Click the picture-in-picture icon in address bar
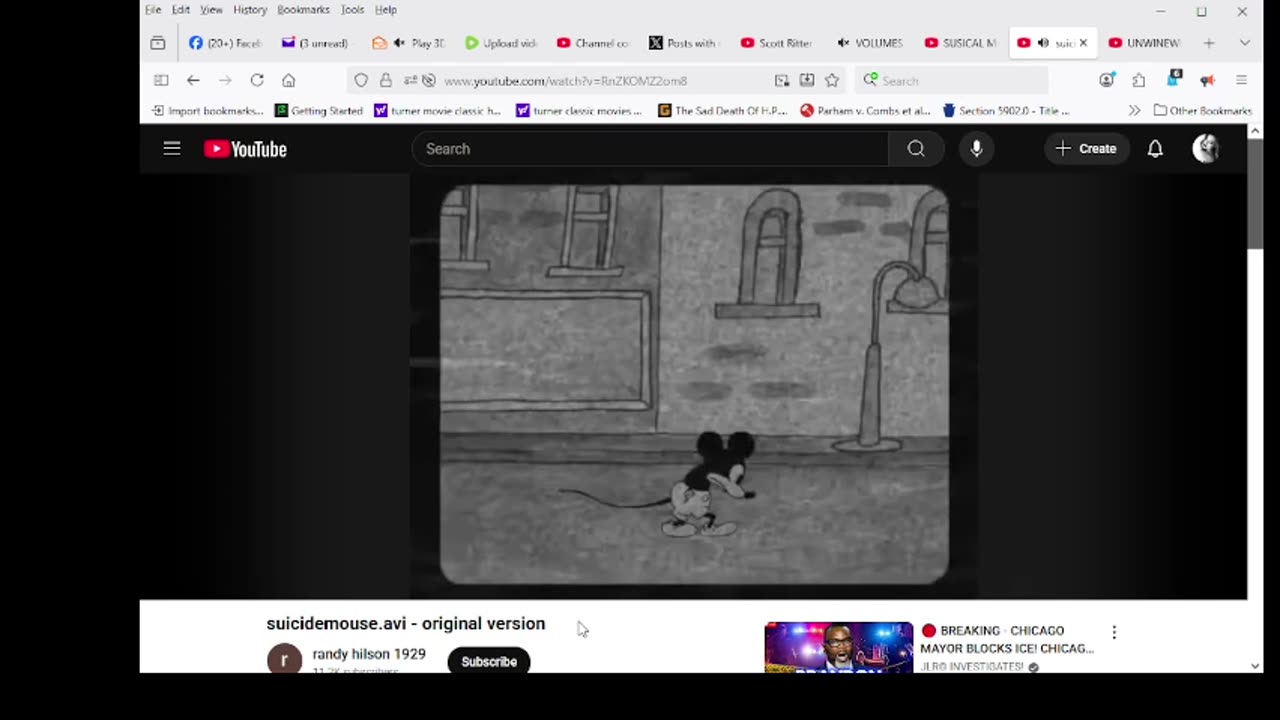This screenshot has width=1280, height=720. [x=782, y=80]
